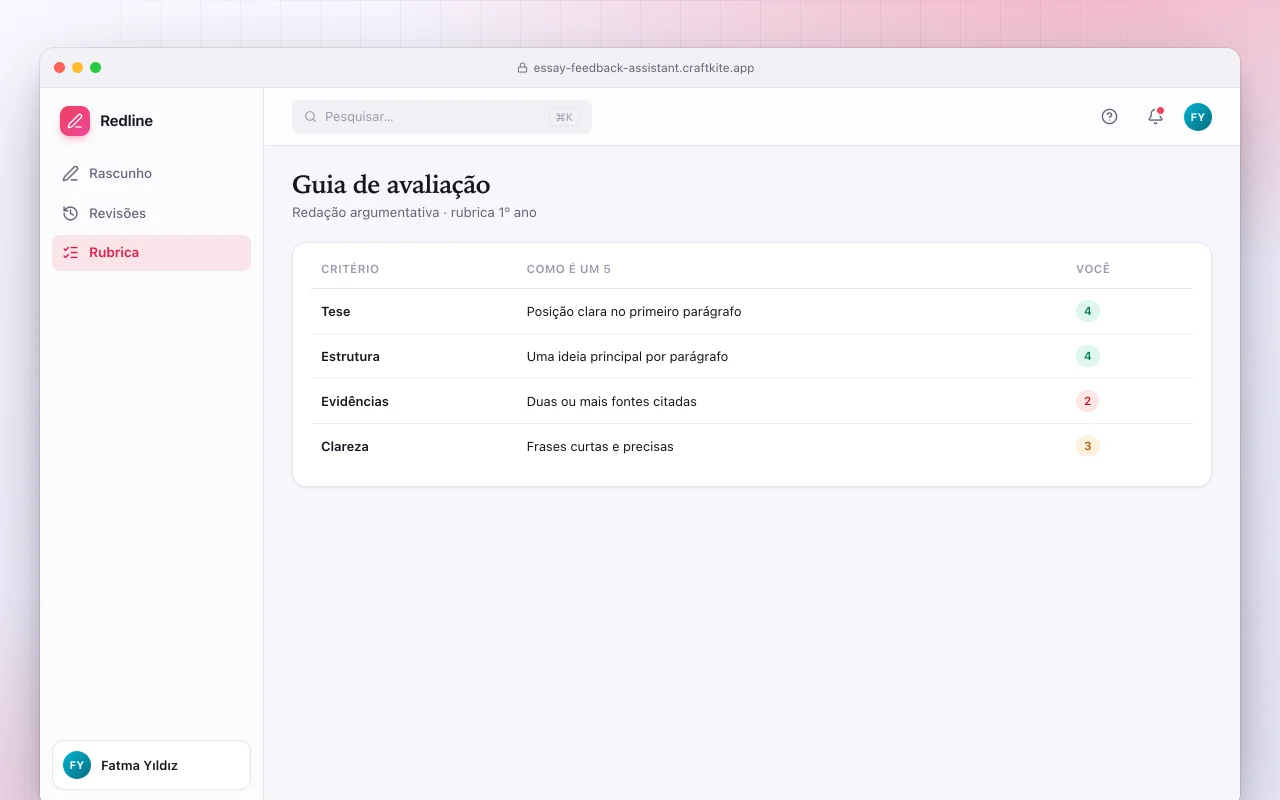Maximize the window with the green button

pyautogui.click(x=96, y=68)
